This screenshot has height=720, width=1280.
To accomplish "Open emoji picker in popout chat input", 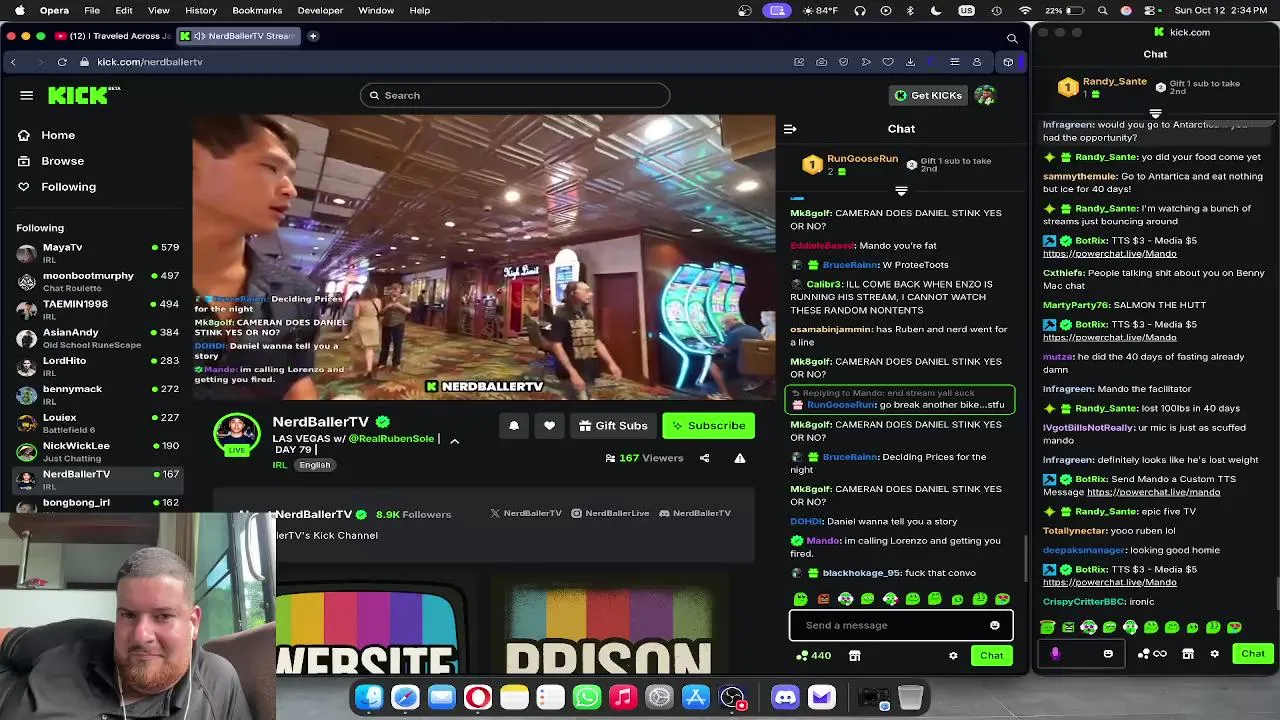I will point(1108,654).
